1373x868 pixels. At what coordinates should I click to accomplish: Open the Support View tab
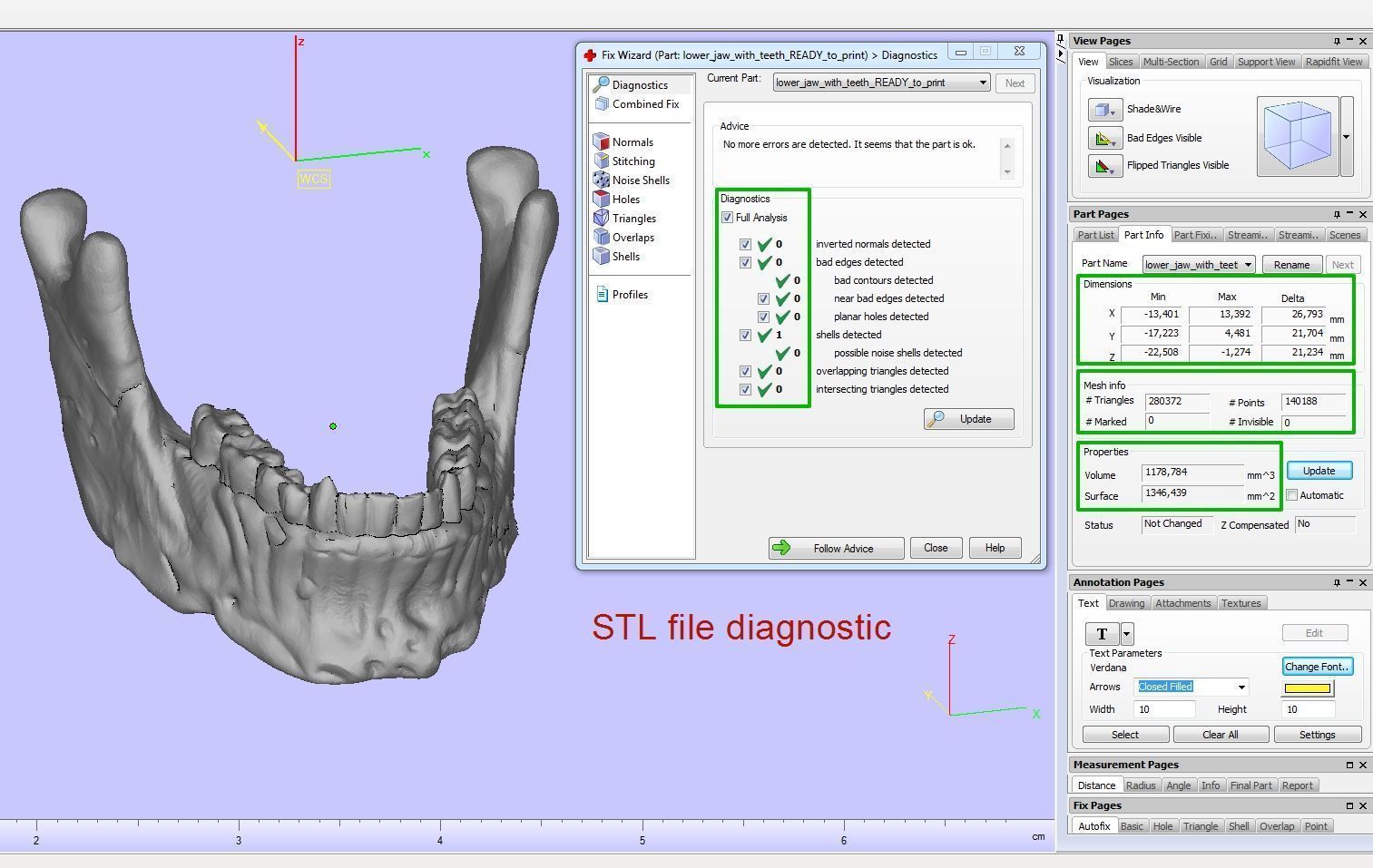pyautogui.click(x=1266, y=62)
